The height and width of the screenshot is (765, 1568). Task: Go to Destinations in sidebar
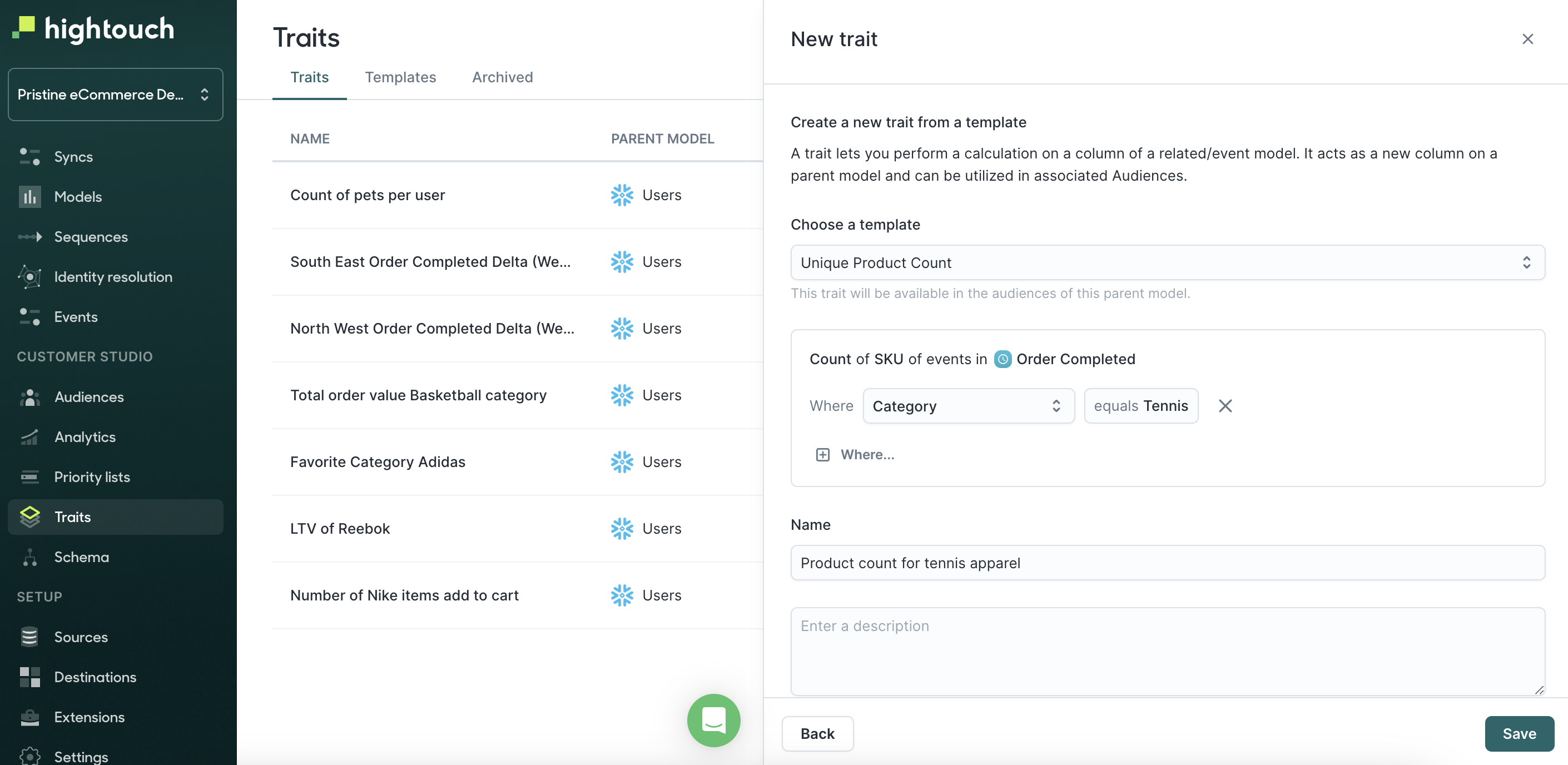[115, 677]
